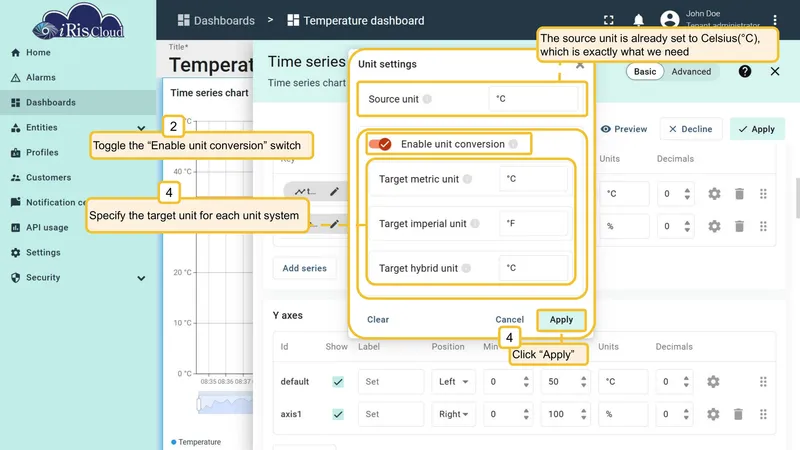The height and width of the screenshot is (450, 800).
Task: Click the Customers people icon
Action: click(x=15, y=178)
